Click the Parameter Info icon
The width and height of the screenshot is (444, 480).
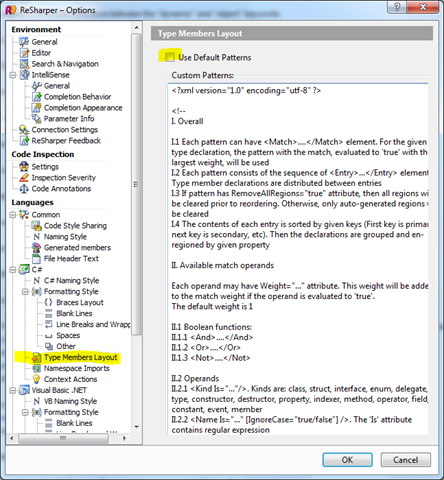tap(36, 119)
